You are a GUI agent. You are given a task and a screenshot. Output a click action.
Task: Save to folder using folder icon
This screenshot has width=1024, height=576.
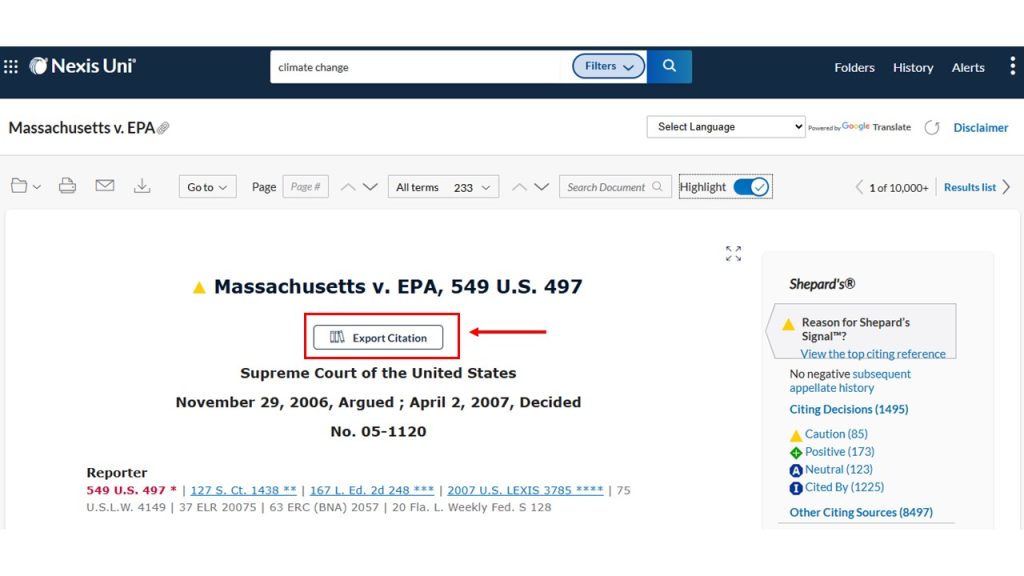25,186
